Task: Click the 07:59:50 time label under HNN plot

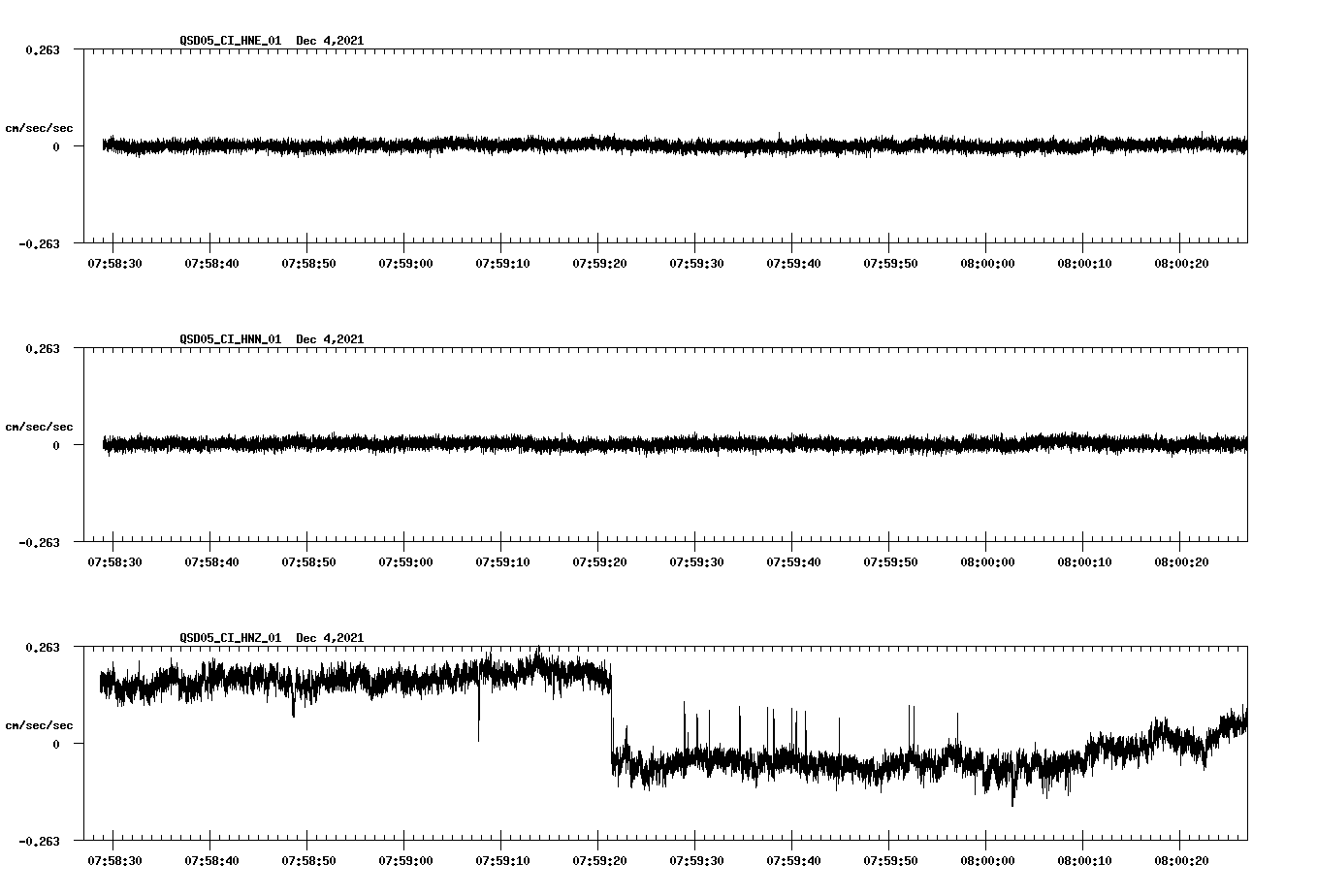Action: [890, 562]
